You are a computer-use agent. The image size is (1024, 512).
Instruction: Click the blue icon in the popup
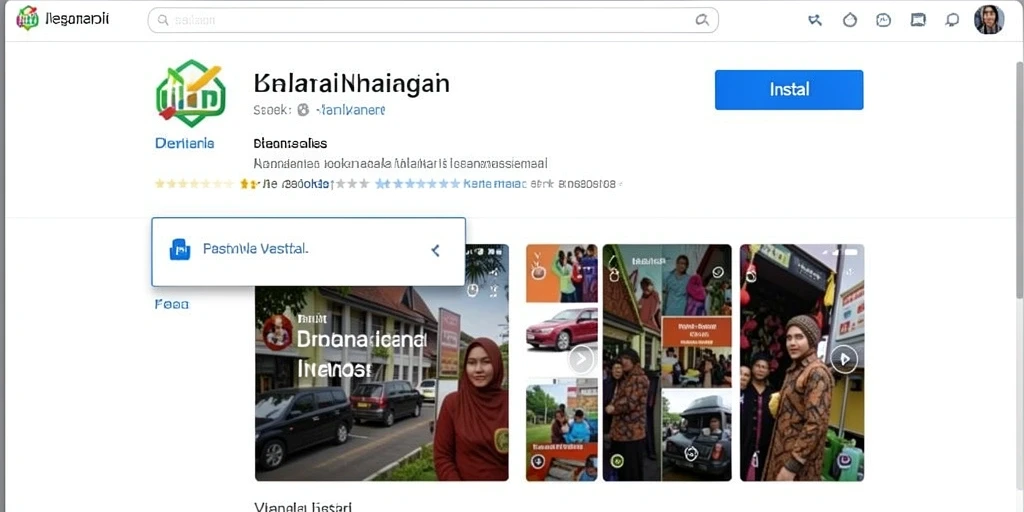pos(180,249)
